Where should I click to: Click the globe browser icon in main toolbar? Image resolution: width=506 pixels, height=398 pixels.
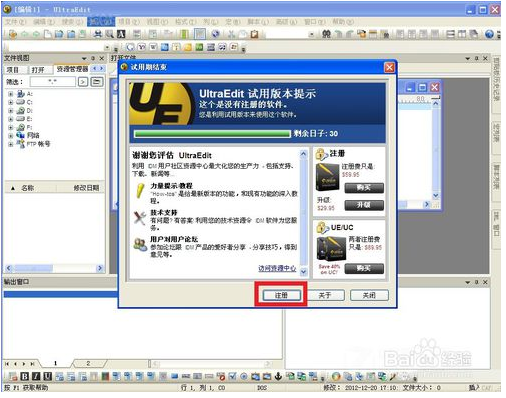tap(216, 34)
